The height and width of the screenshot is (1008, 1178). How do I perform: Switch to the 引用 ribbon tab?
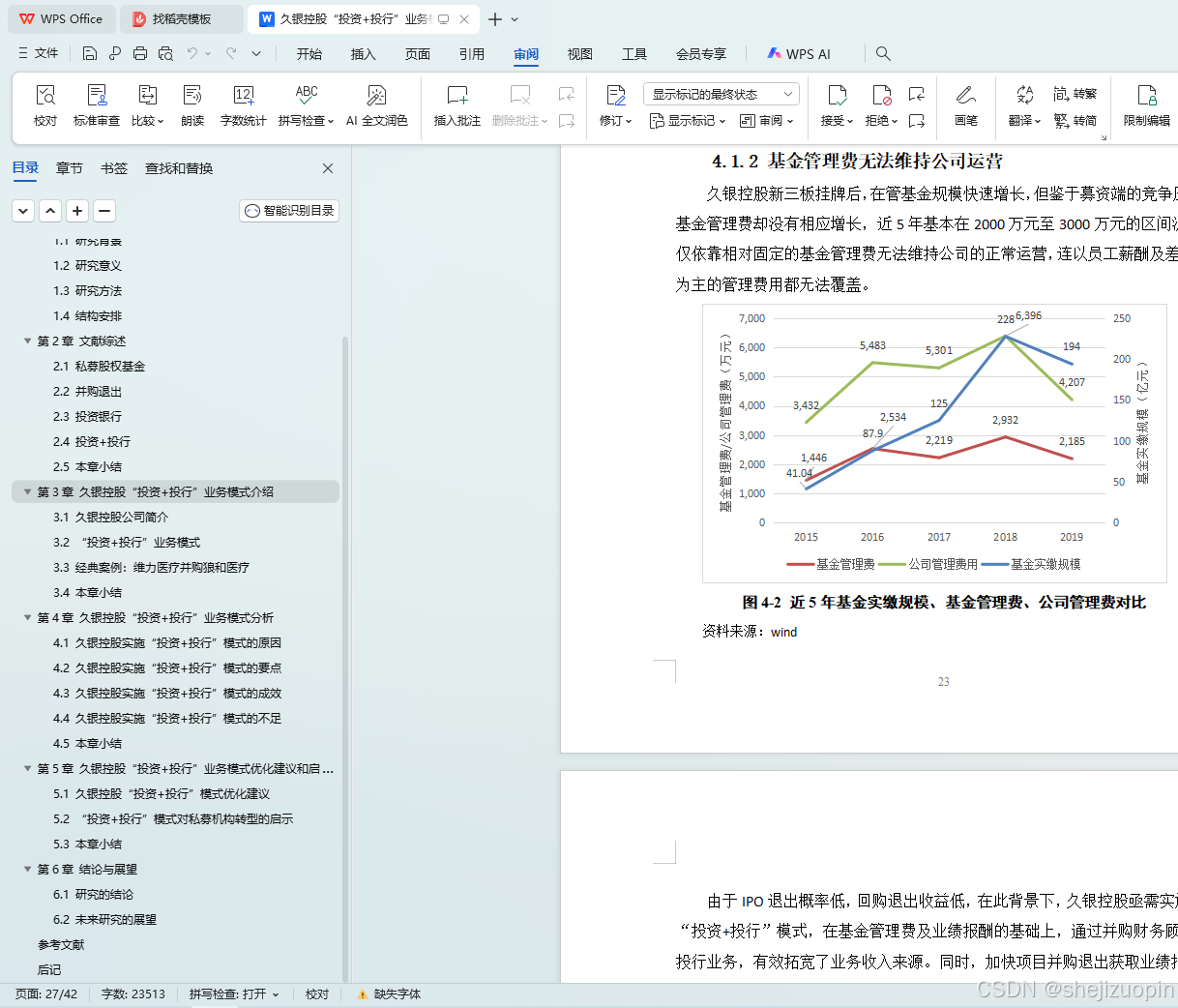coord(472,54)
